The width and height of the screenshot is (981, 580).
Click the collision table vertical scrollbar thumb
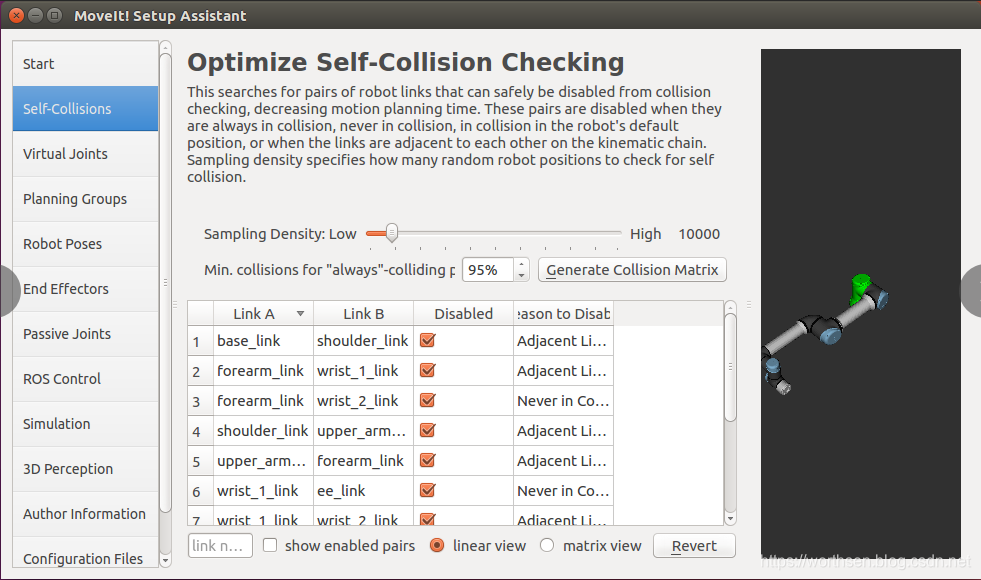(x=730, y=367)
